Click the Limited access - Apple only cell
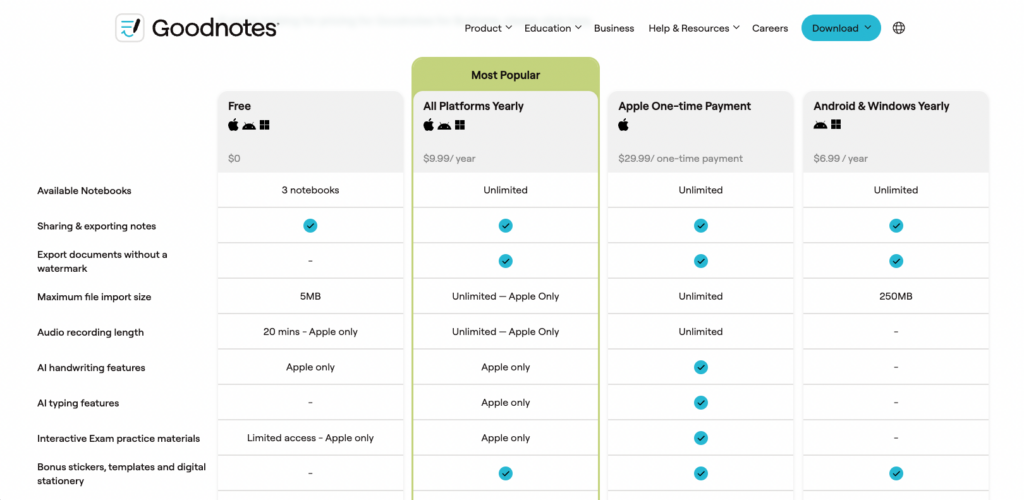The height and width of the screenshot is (500, 1024). pos(310,438)
